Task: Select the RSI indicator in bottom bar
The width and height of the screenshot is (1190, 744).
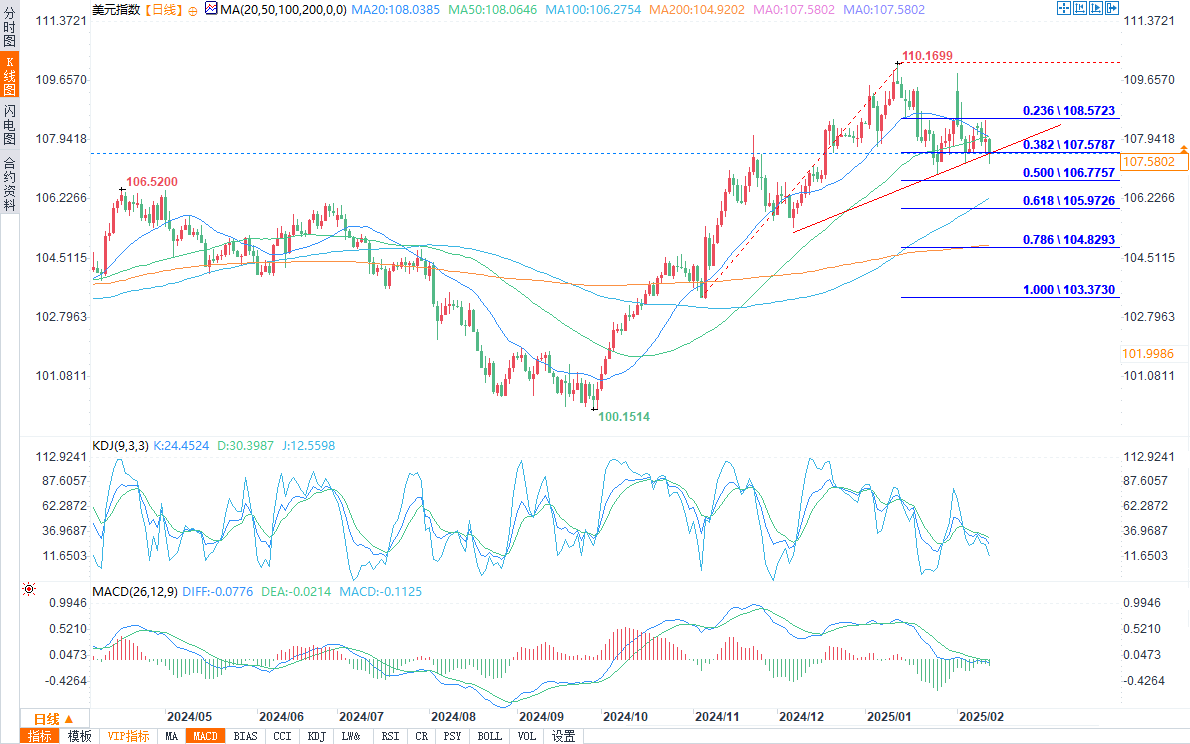Action: pos(390,736)
